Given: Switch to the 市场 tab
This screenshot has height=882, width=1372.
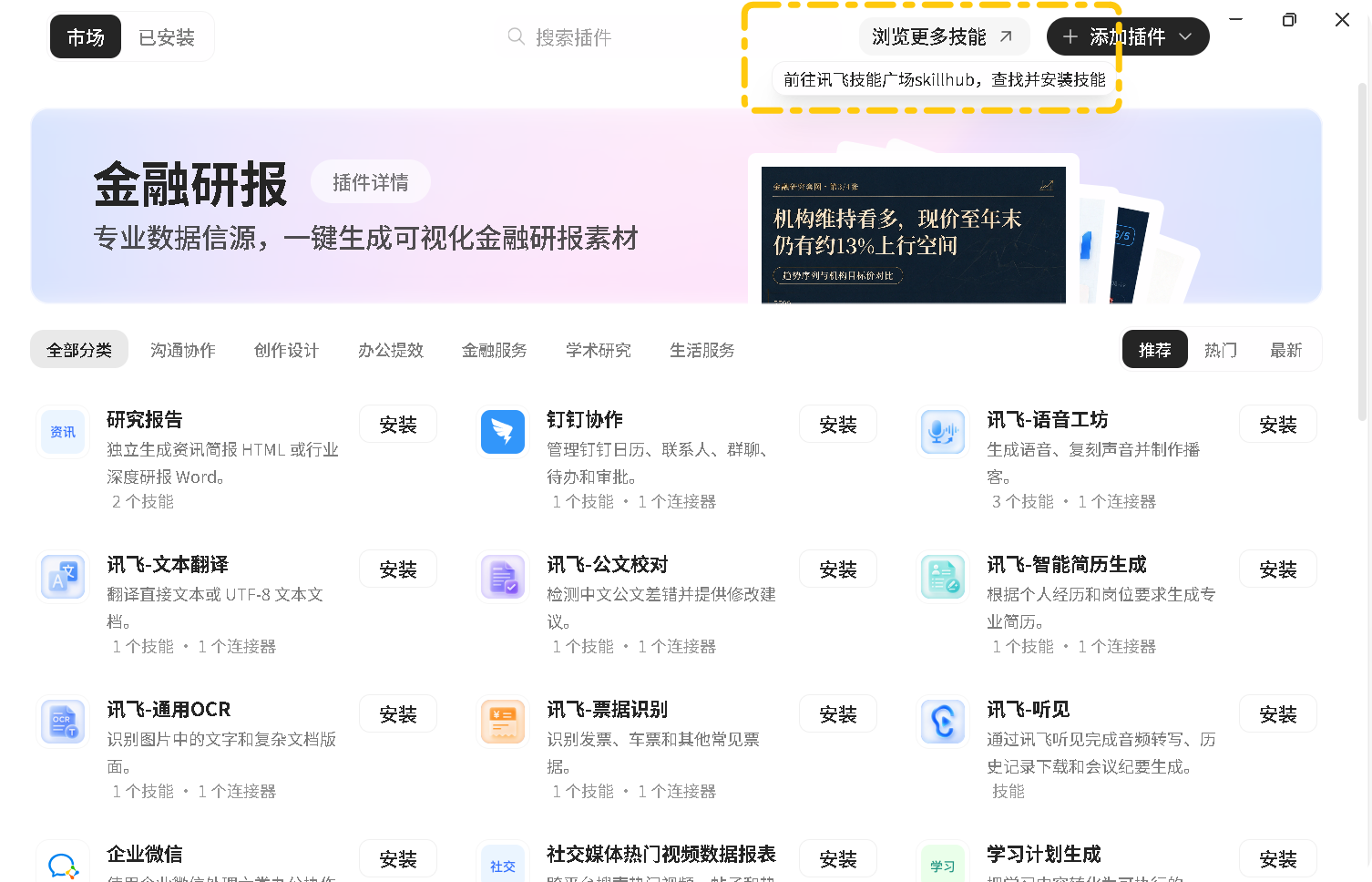Looking at the screenshot, I should tap(86, 37).
